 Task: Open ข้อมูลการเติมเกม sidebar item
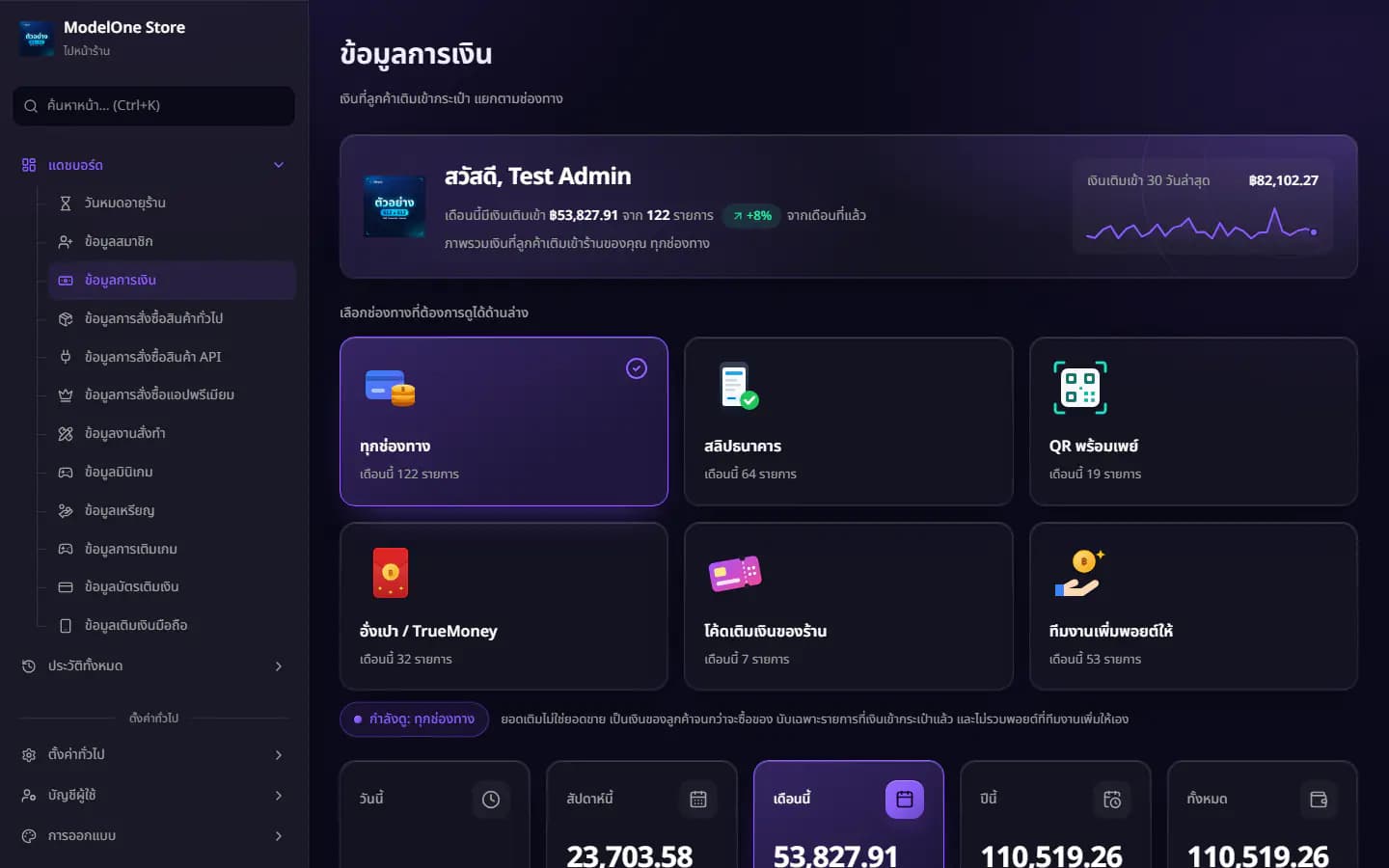click(172, 549)
